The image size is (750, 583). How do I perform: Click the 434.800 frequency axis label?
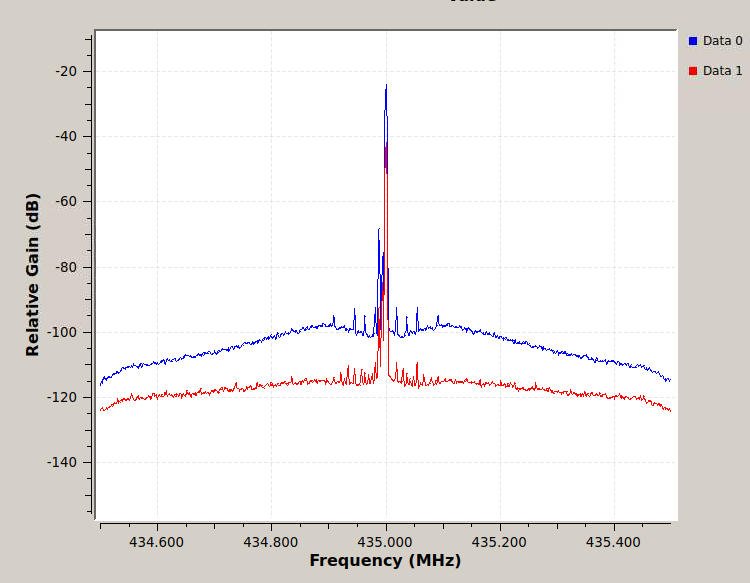(x=271, y=542)
